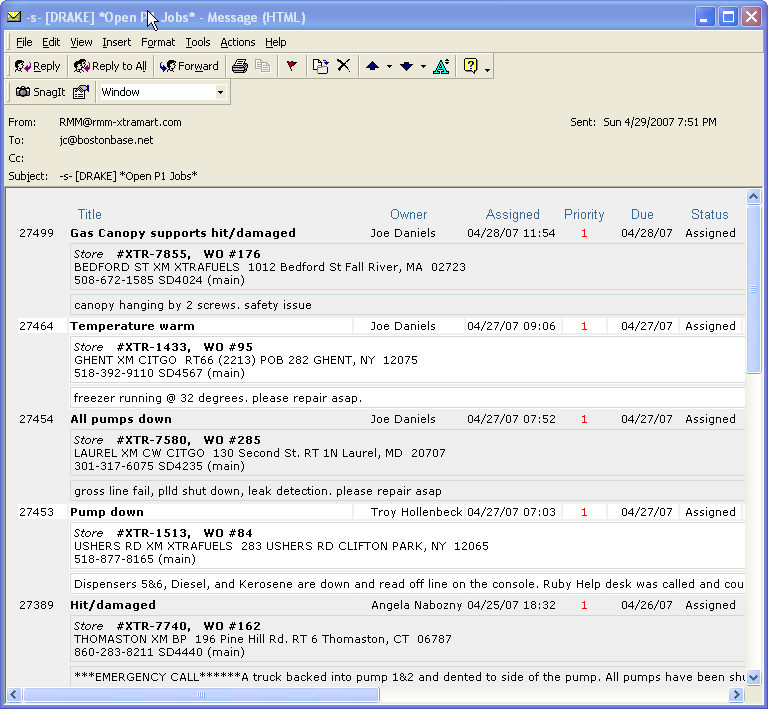Click the message icon in title bar
The height and width of the screenshot is (709, 768).
(x=14, y=17)
